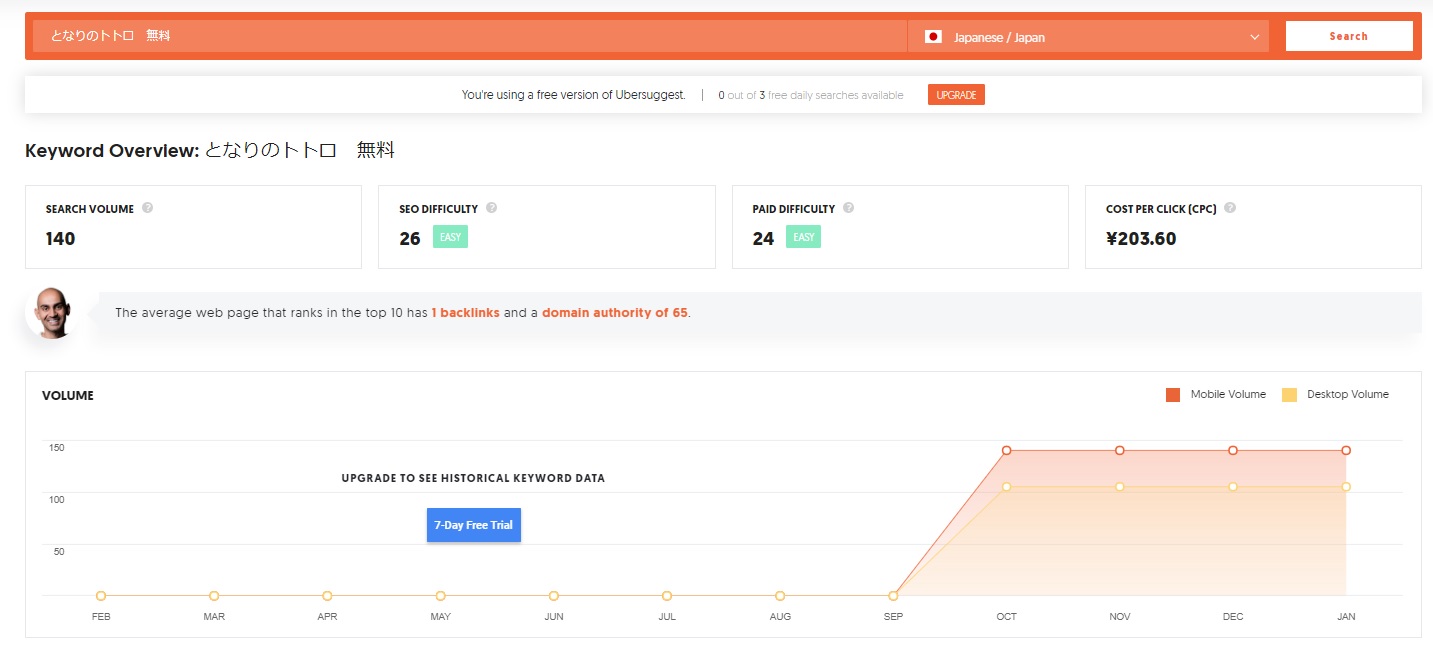Click the Search button
Screen dimensions: 1433x647
point(1348,36)
